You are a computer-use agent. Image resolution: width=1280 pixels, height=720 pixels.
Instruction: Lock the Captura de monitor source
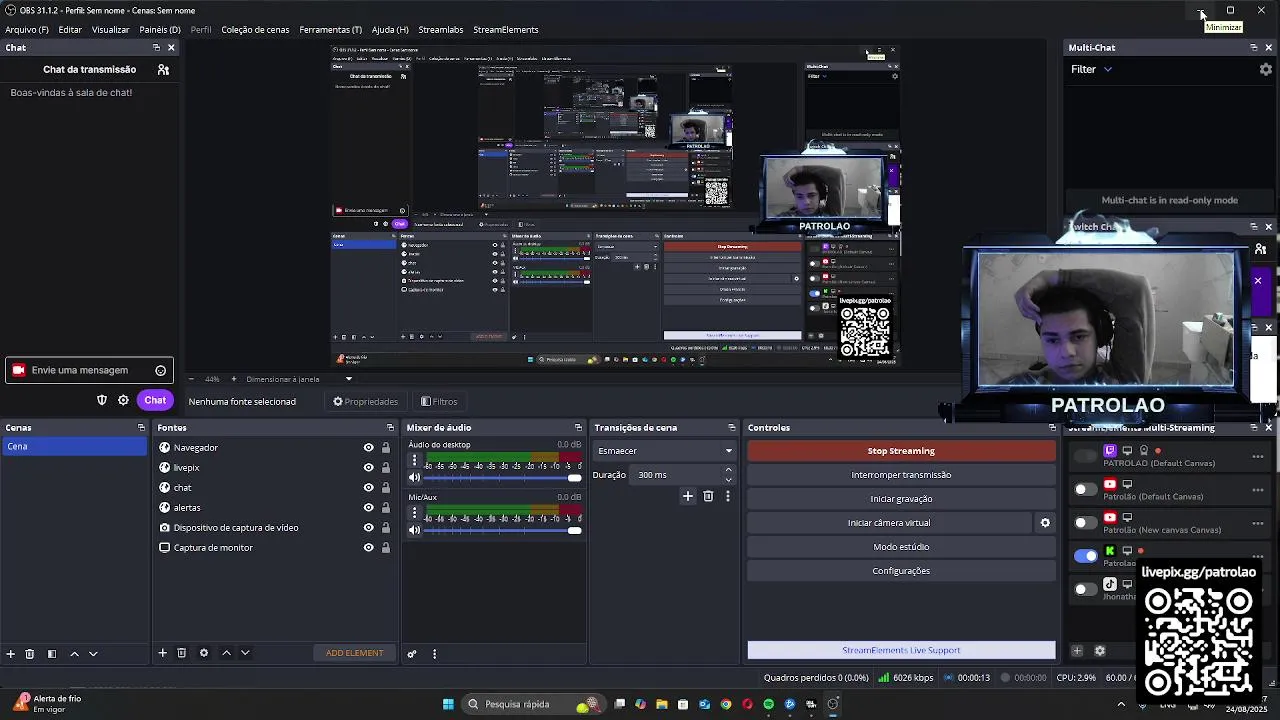point(386,548)
